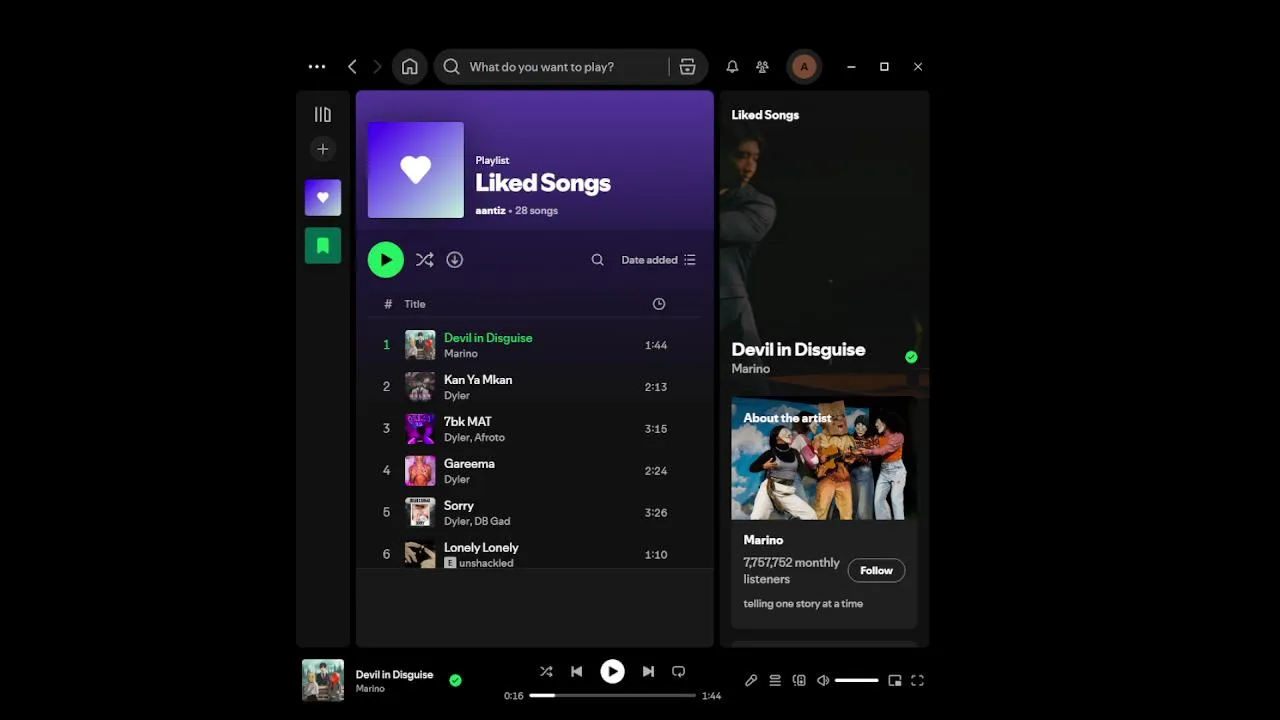Download the Liked Songs playlist
The image size is (1280, 720).
click(x=455, y=260)
